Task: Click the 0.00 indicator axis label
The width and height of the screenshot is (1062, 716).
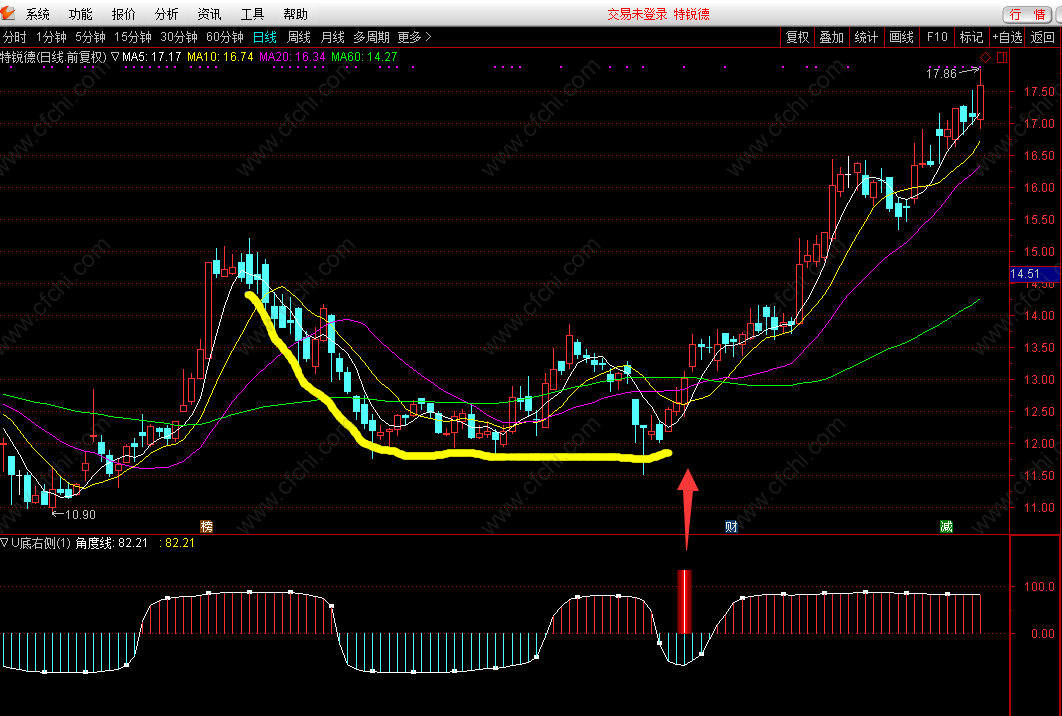Action: point(1043,634)
